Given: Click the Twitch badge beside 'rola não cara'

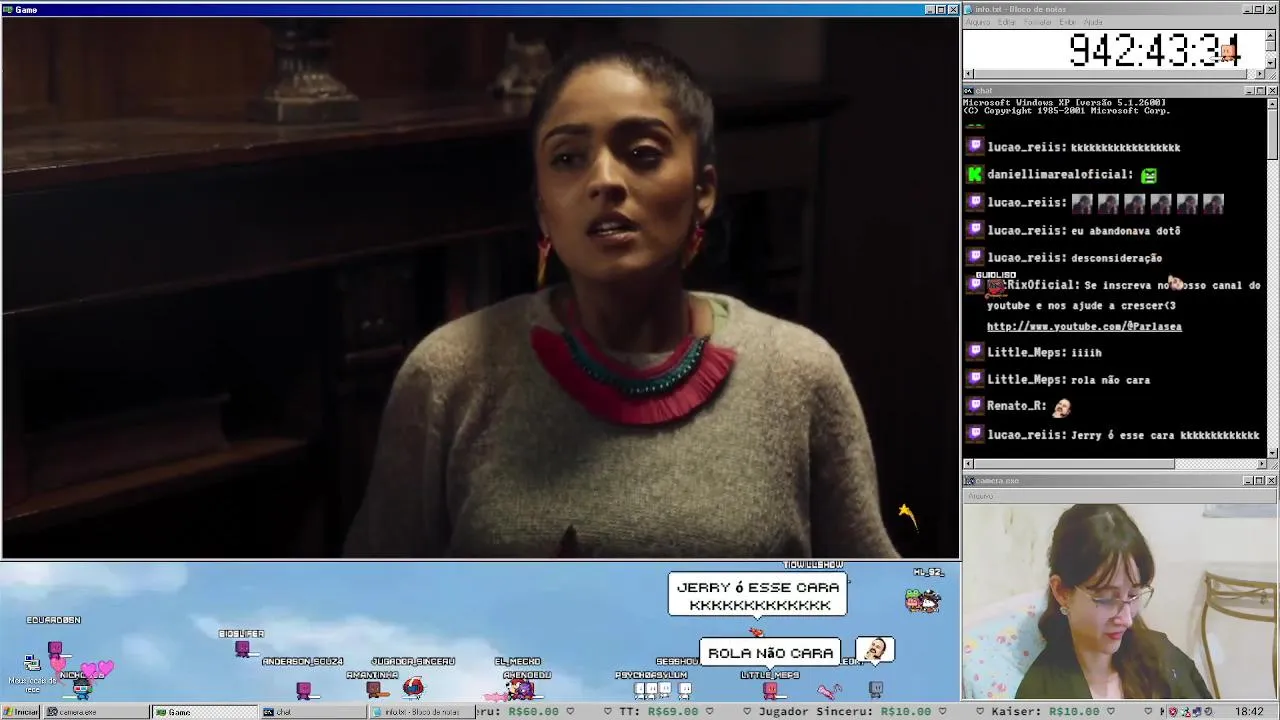Looking at the screenshot, I should 975,379.
